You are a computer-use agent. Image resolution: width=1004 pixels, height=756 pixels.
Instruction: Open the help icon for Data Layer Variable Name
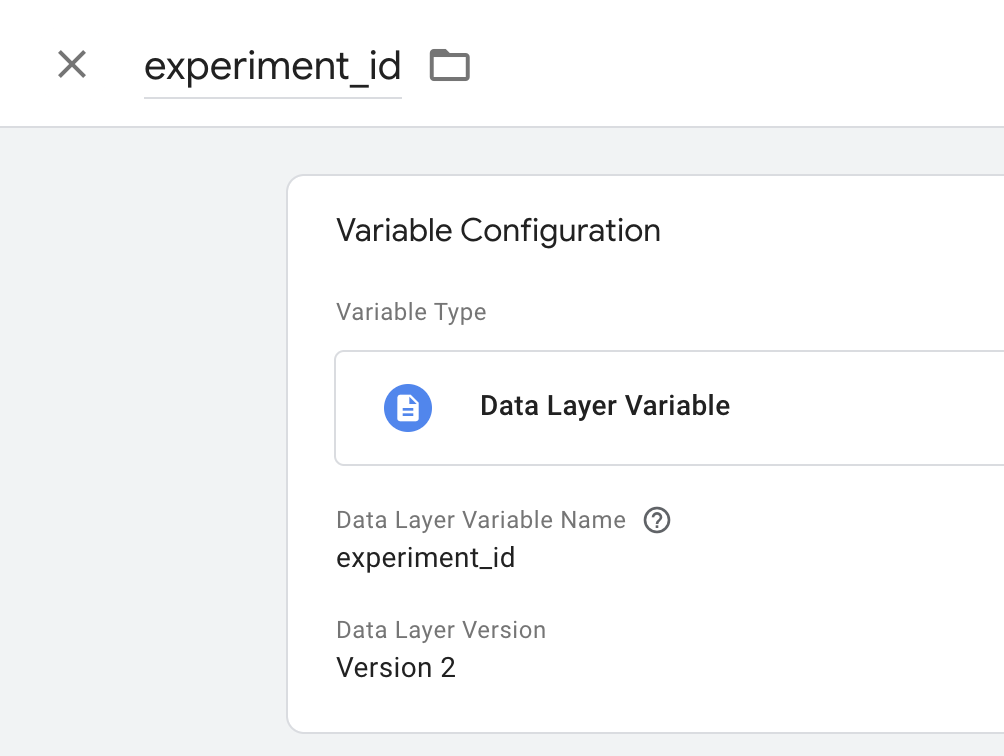[x=657, y=519]
